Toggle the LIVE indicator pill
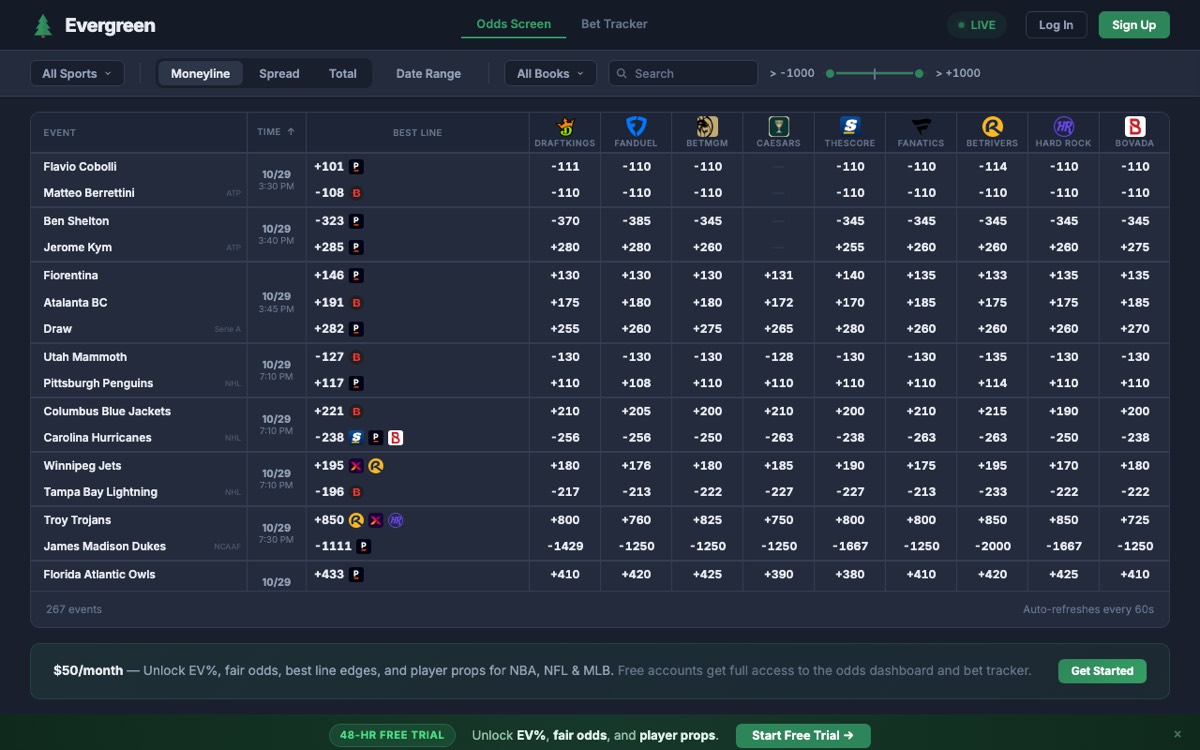This screenshot has width=1200, height=750. click(x=977, y=25)
